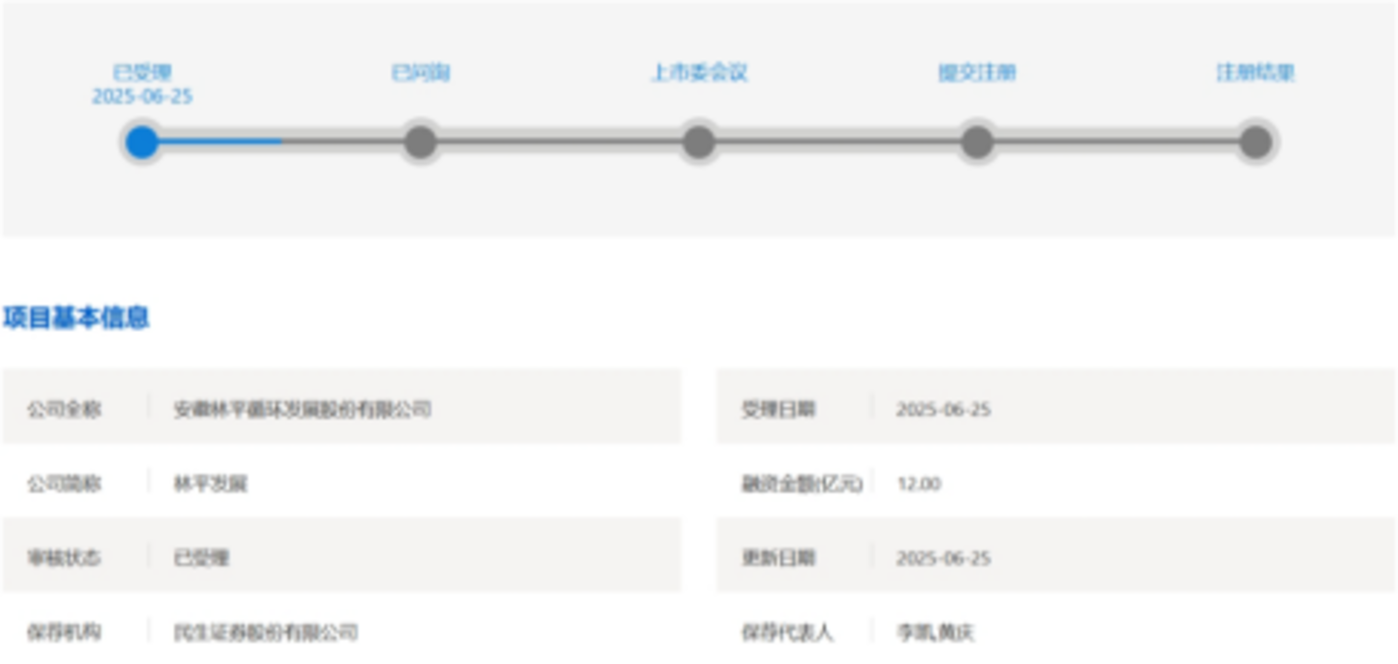Select the 提交注册 stage circle
Screen dimensions: 1398x664
pyautogui.click(x=977, y=142)
